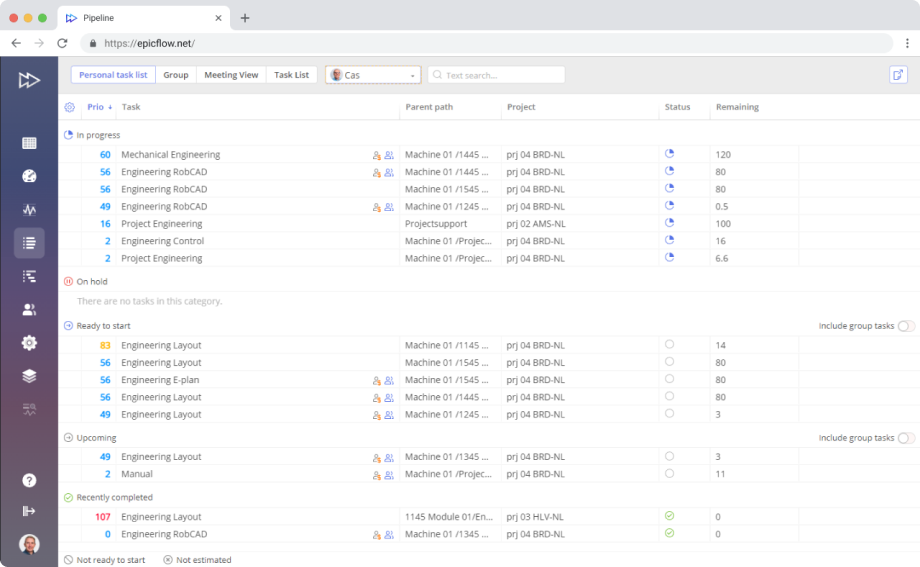920x567 pixels.
Task: Open the search analysis icon in sidebar
Action: (29, 409)
